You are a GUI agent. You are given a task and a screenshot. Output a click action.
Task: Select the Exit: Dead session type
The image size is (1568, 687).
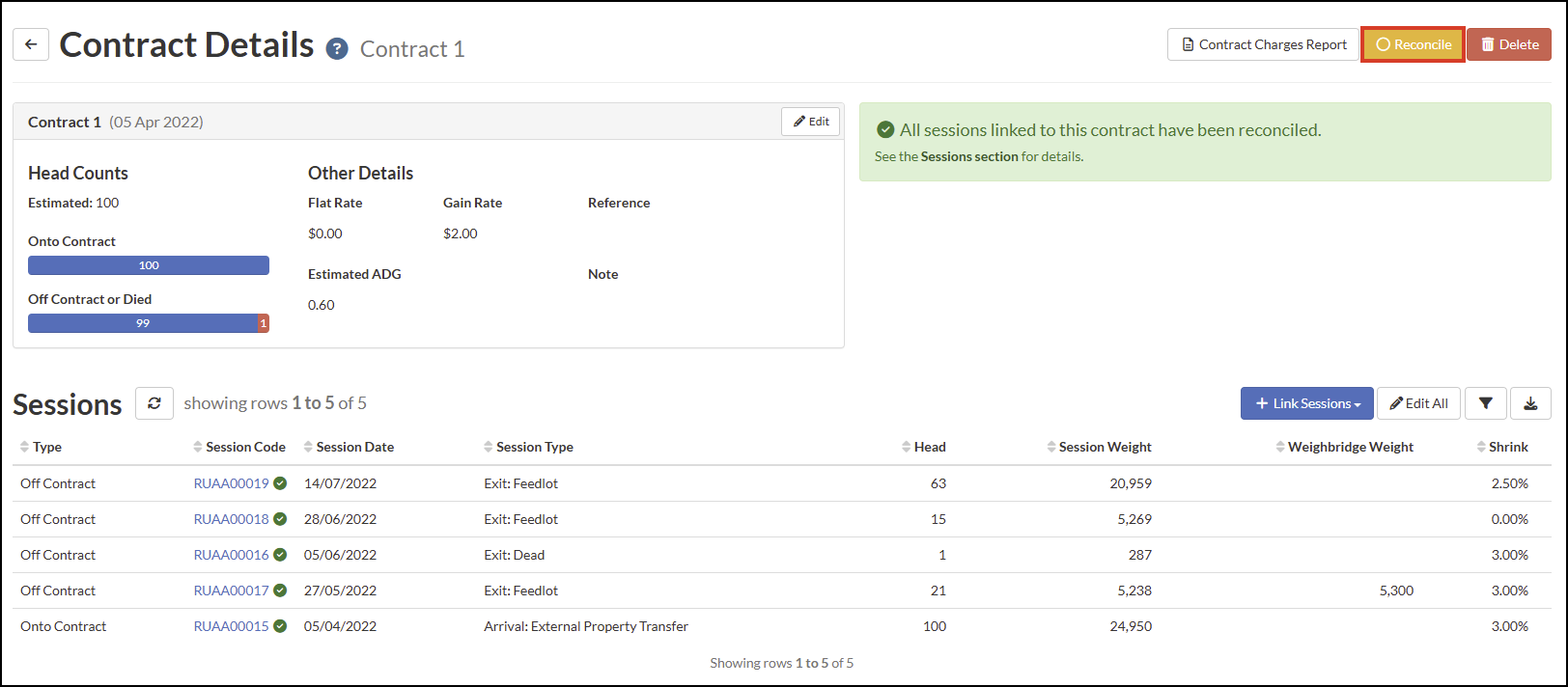(515, 555)
